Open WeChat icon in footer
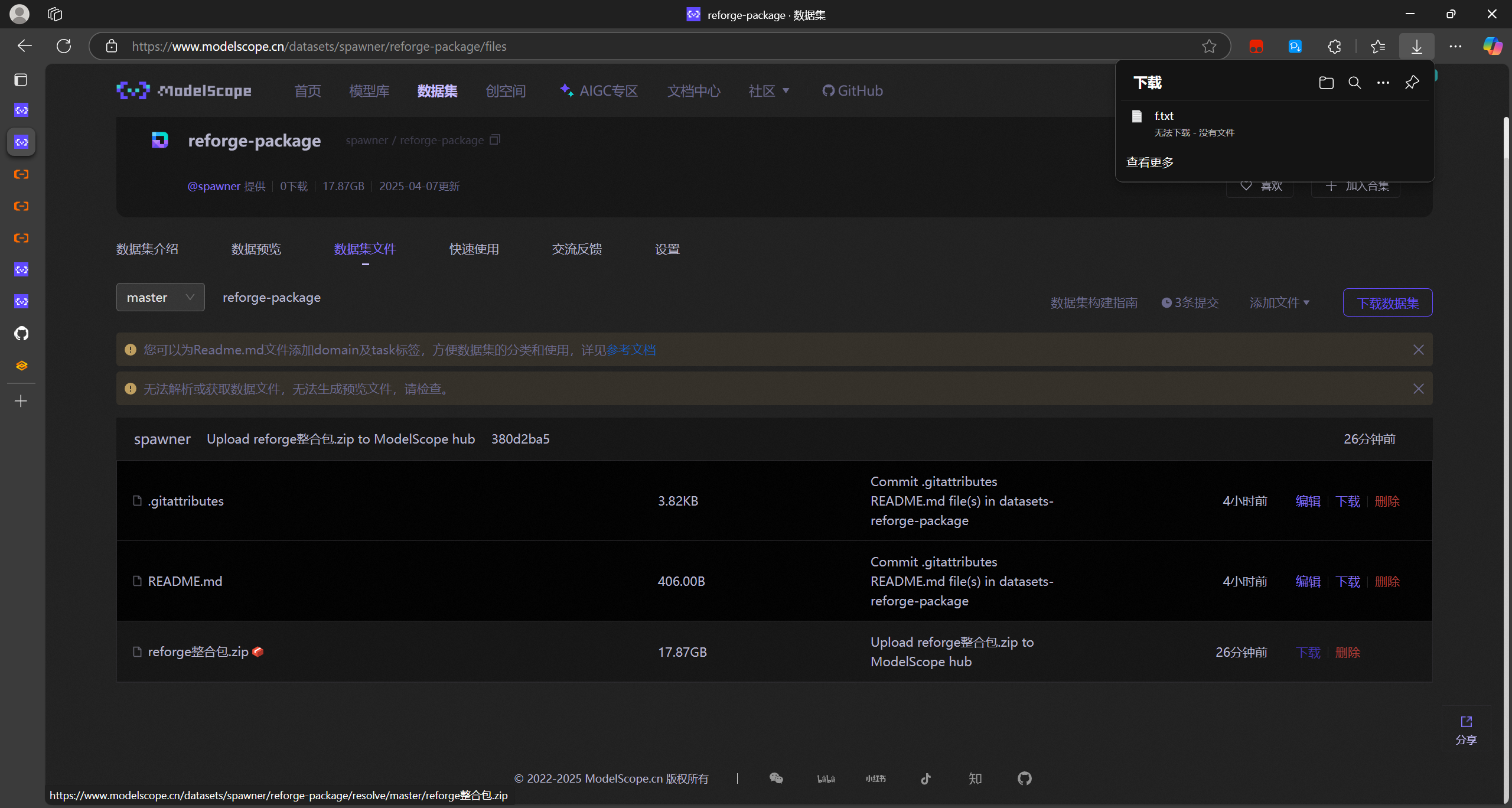The width and height of the screenshot is (1512, 808). [x=776, y=778]
